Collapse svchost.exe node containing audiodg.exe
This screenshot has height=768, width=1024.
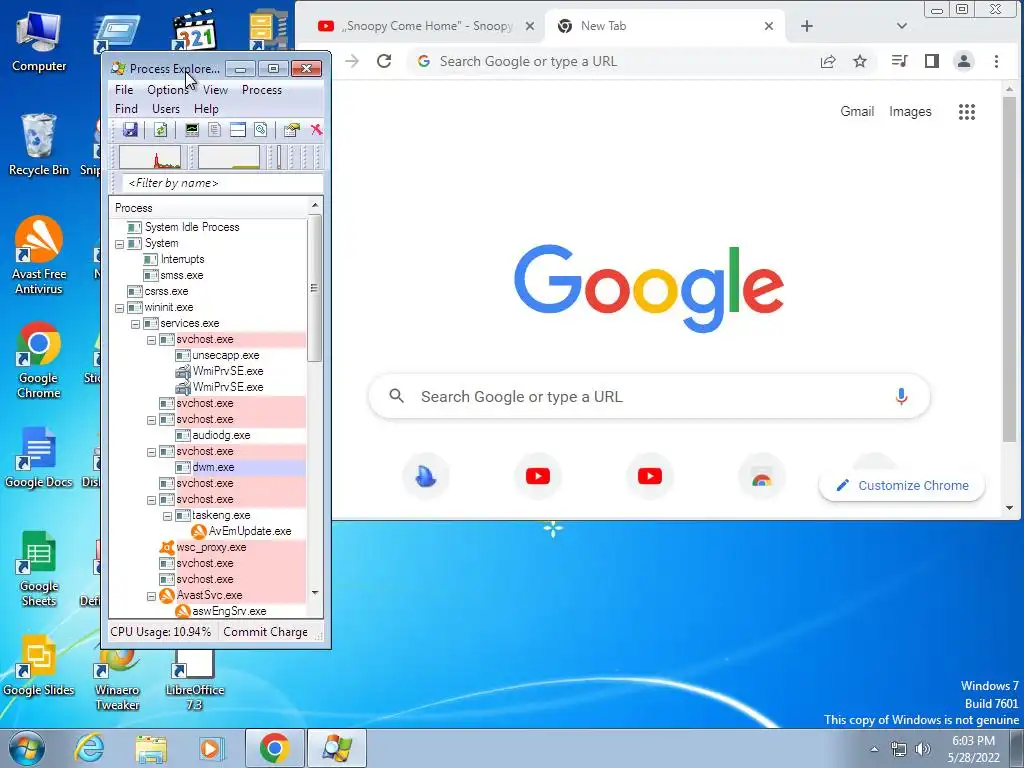(152, 420)
